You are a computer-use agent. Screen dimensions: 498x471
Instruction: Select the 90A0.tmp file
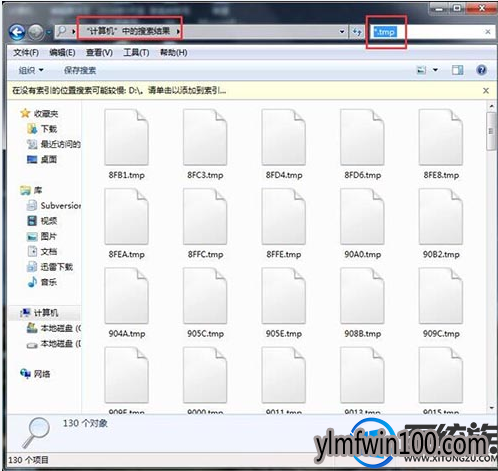[362, 223]
